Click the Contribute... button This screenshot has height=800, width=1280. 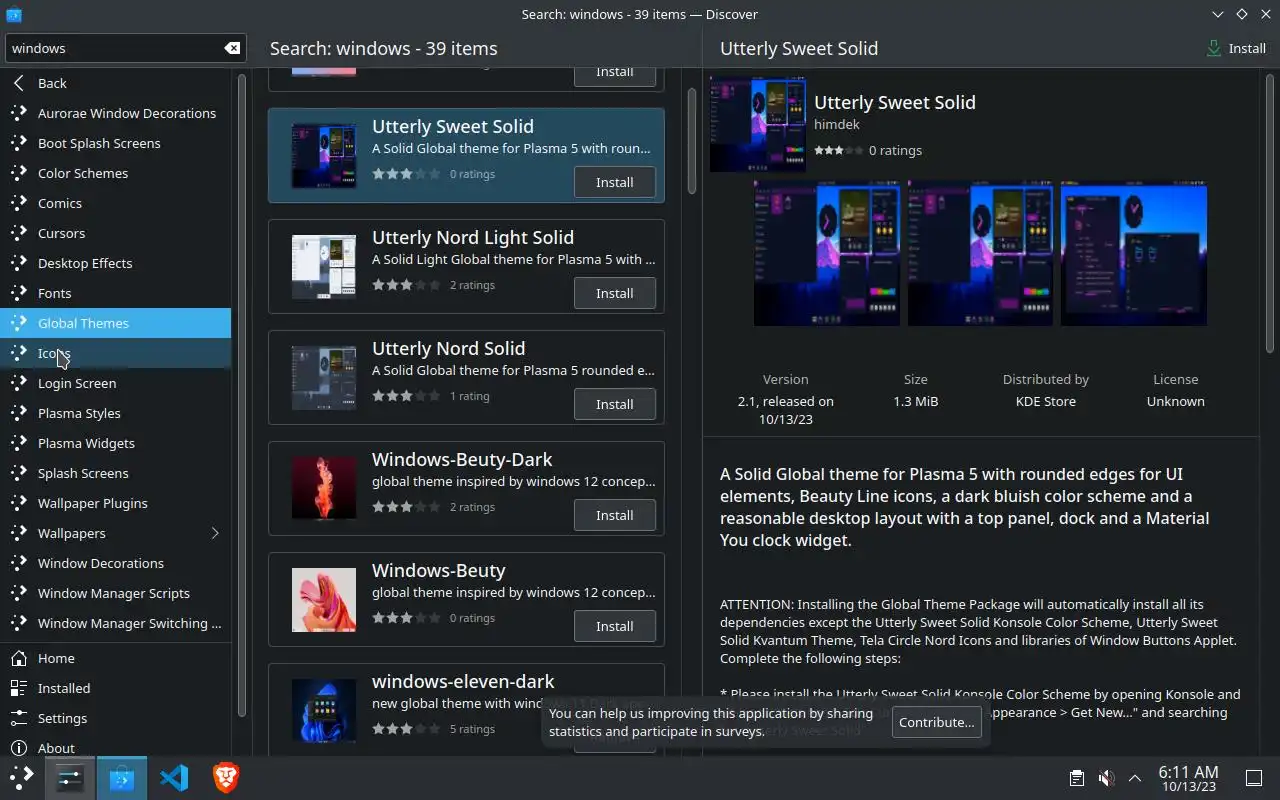tap(936, 722)
